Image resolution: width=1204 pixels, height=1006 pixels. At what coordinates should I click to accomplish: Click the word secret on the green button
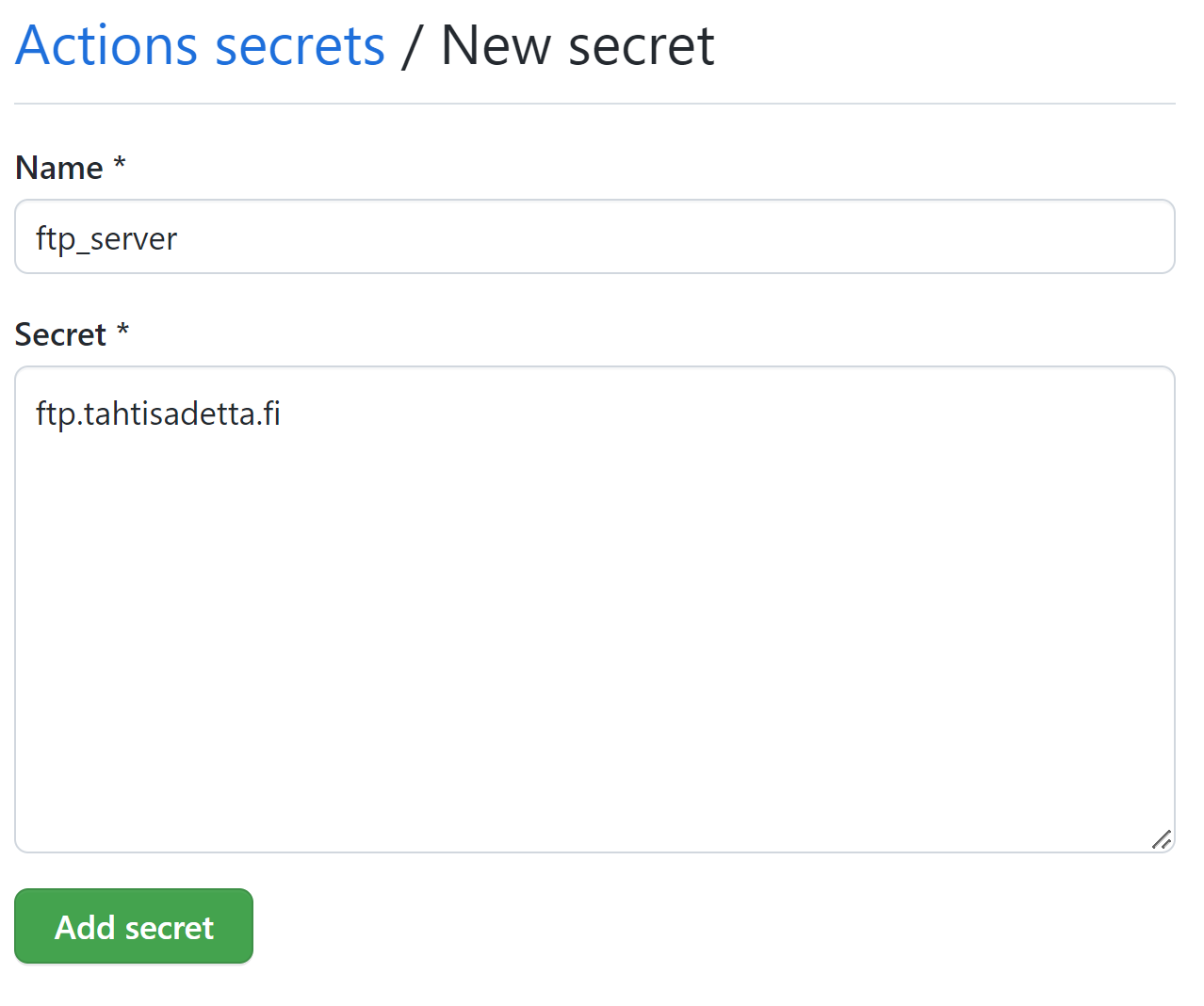170,928
